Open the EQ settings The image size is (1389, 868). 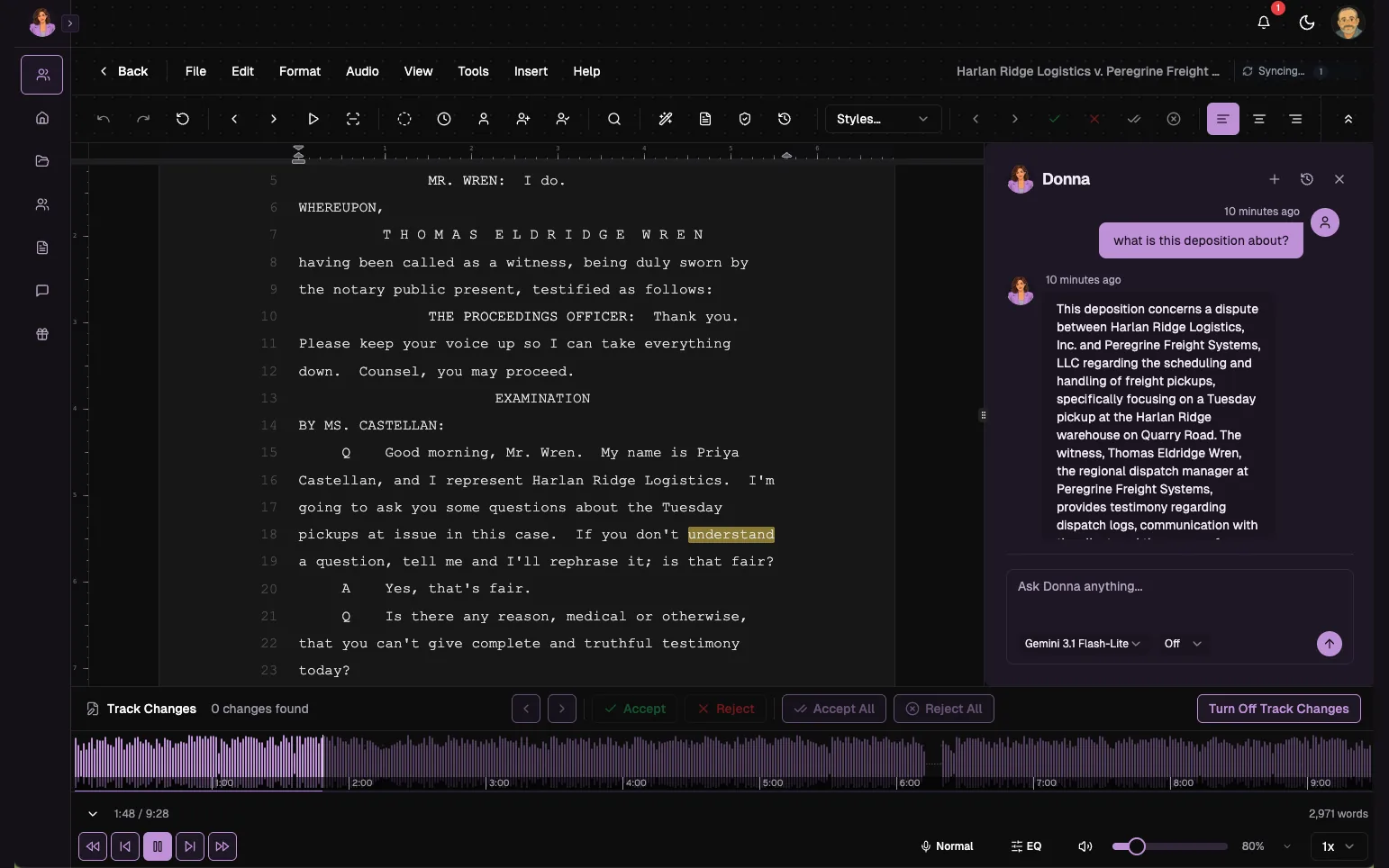point(1026,846)
